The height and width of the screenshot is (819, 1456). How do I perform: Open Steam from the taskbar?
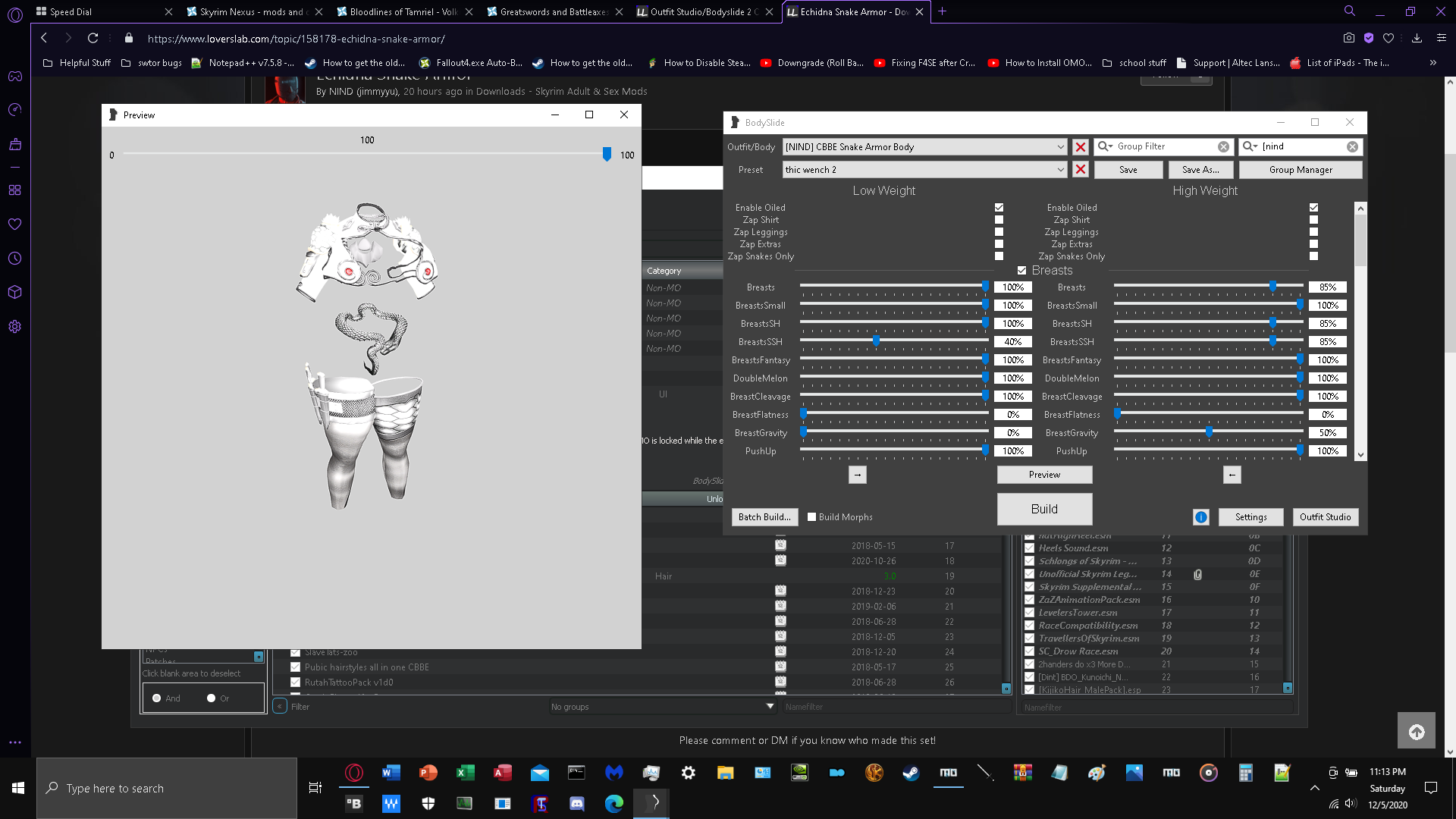911,773
